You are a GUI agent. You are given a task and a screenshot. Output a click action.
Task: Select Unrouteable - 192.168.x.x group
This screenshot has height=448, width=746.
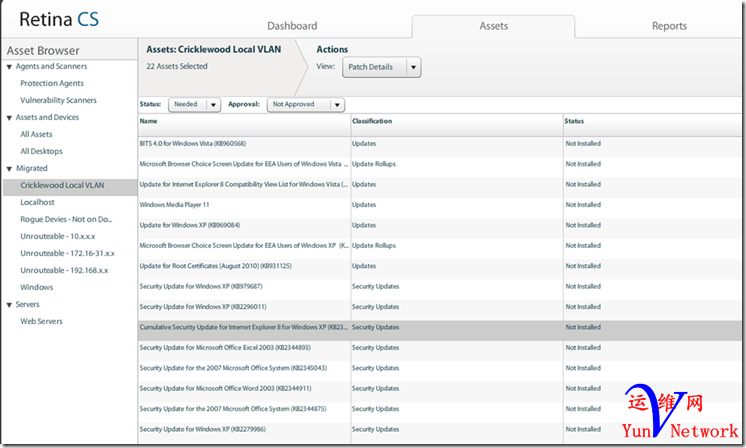[x=64, y=271]
